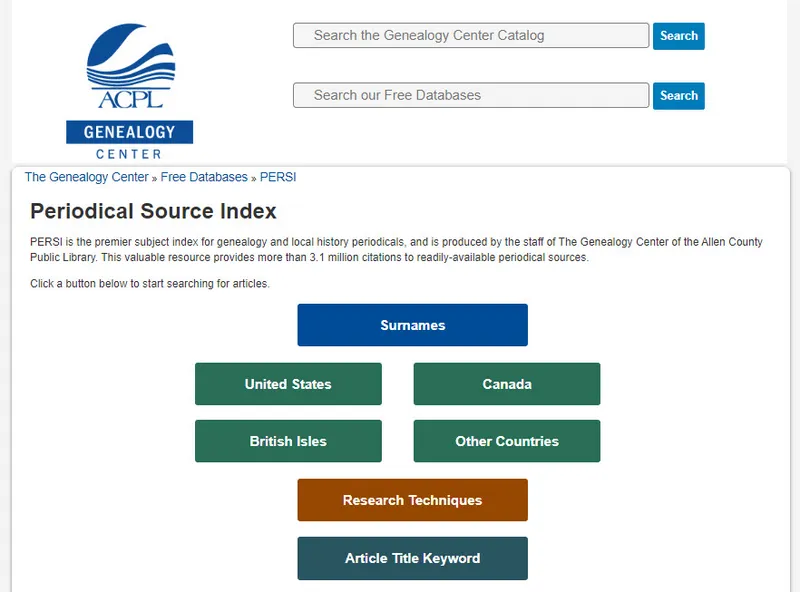This screenshot has height=592, width=800.
Task: Open The Genealogy Center breadcrumb link
Action: pyautogui.click(x=87, y=177)
